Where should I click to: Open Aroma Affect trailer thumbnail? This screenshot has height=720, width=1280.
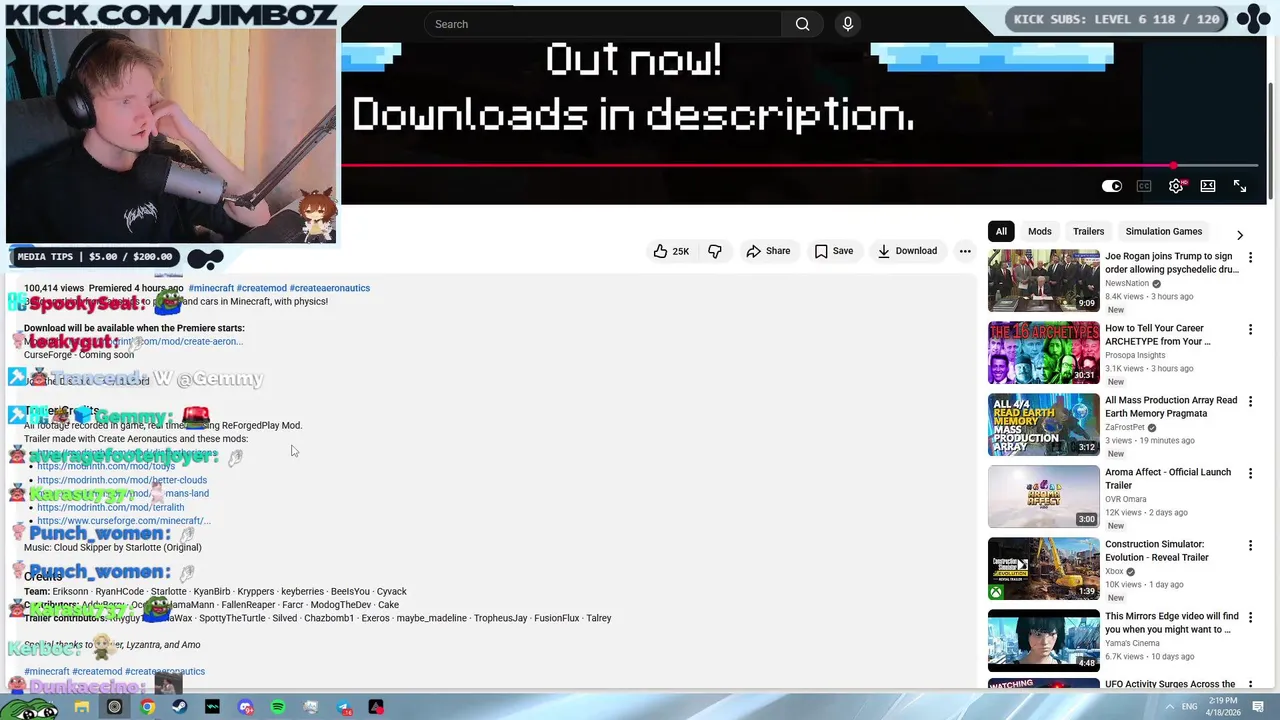coord(1043,496)
